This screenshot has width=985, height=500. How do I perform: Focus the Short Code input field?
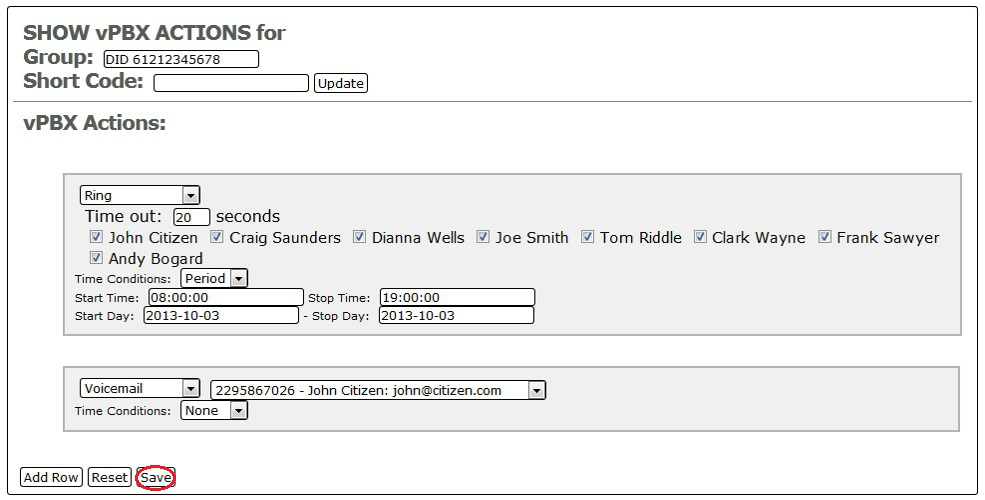(x=231, y=83)
